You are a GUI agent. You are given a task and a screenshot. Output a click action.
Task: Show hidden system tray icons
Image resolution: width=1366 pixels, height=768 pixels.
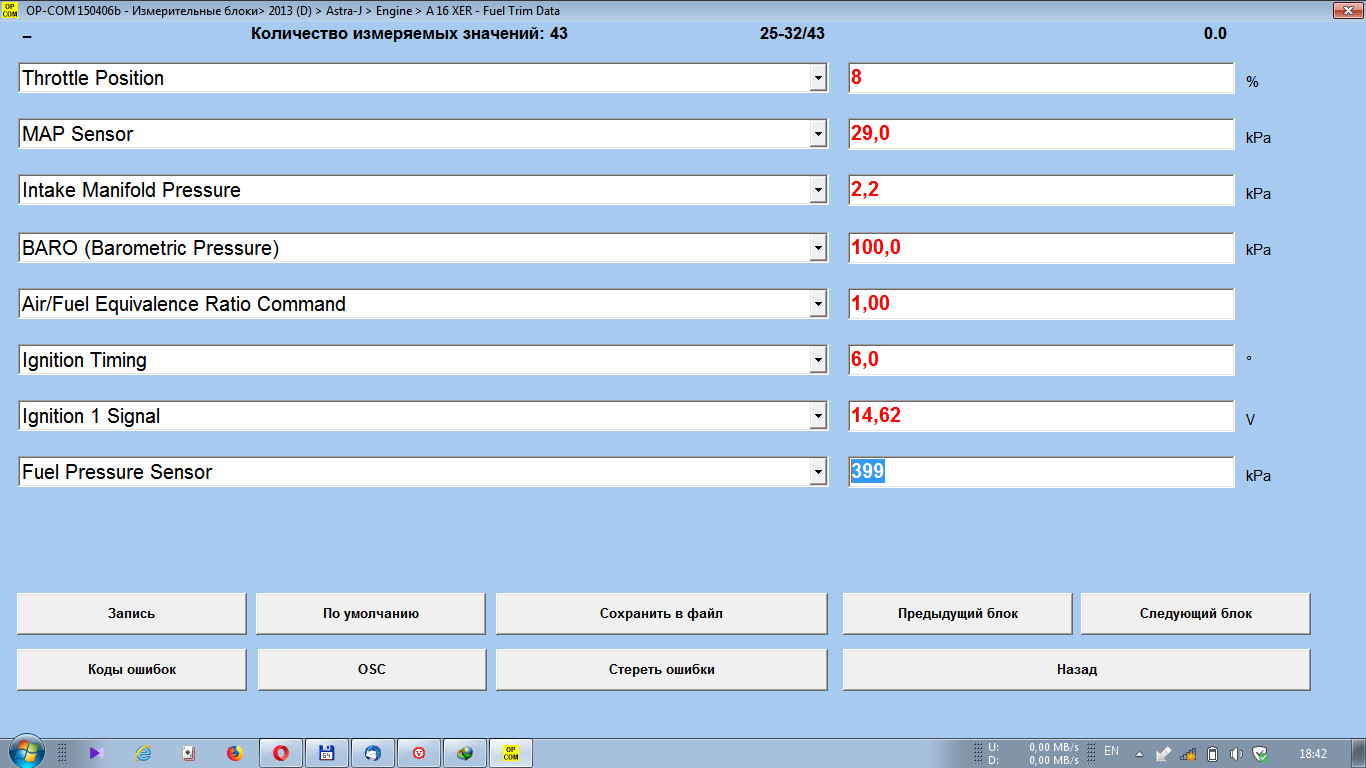click(x=1139, y=753)
